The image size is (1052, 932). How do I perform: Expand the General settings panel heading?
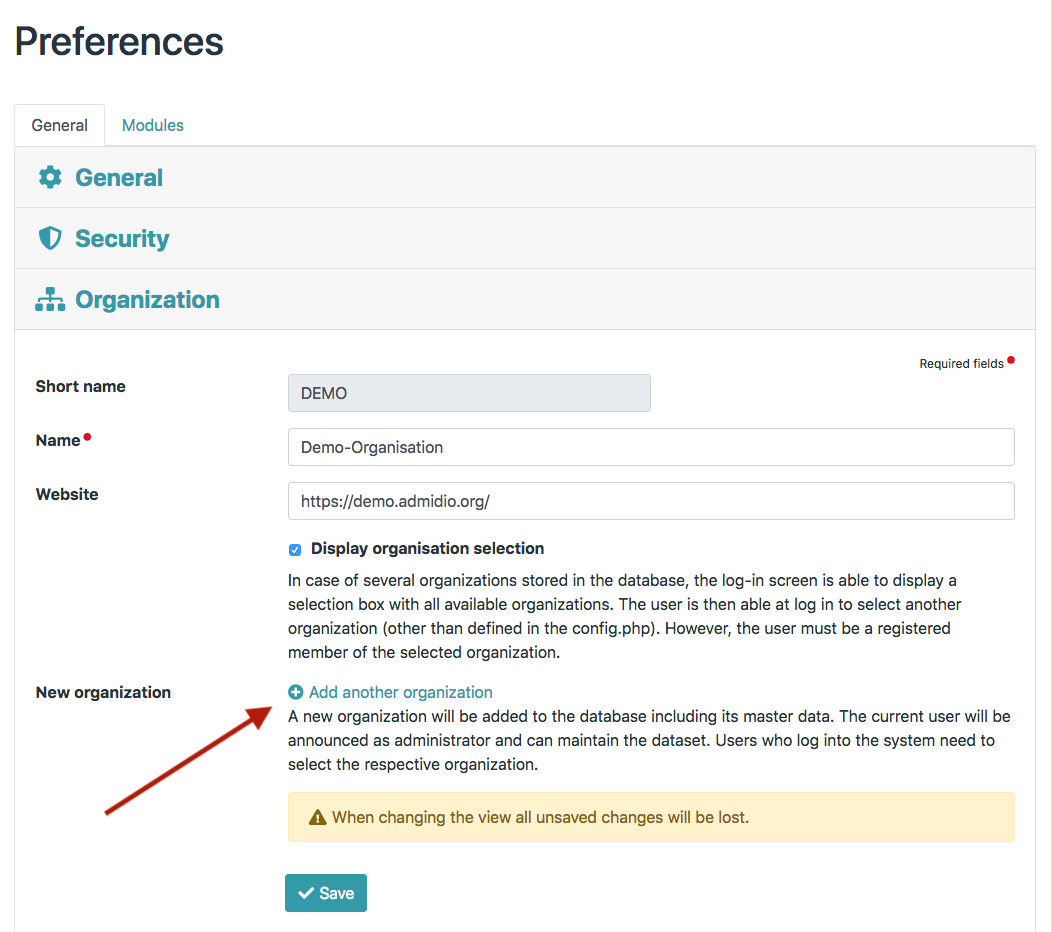pos(119,178)
